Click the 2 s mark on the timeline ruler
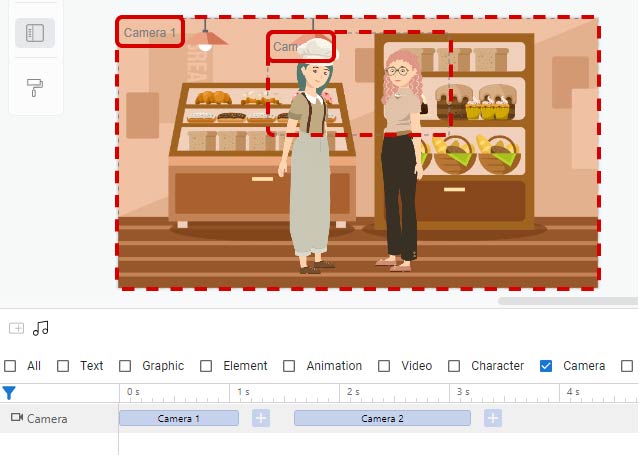The height and width of the screenshot is (455, 639). tap(353, 392)
